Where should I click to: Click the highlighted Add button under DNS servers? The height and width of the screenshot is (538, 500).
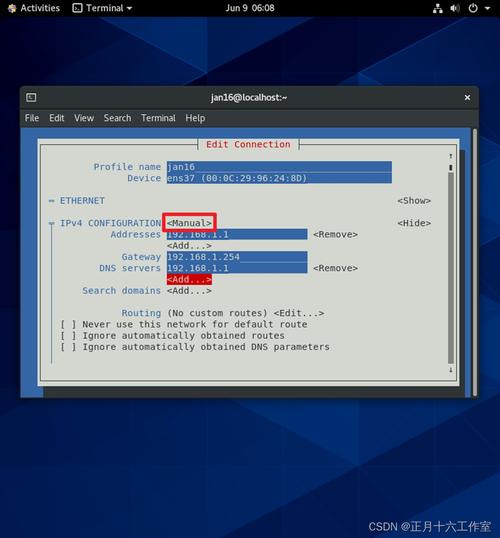(189, 280)
